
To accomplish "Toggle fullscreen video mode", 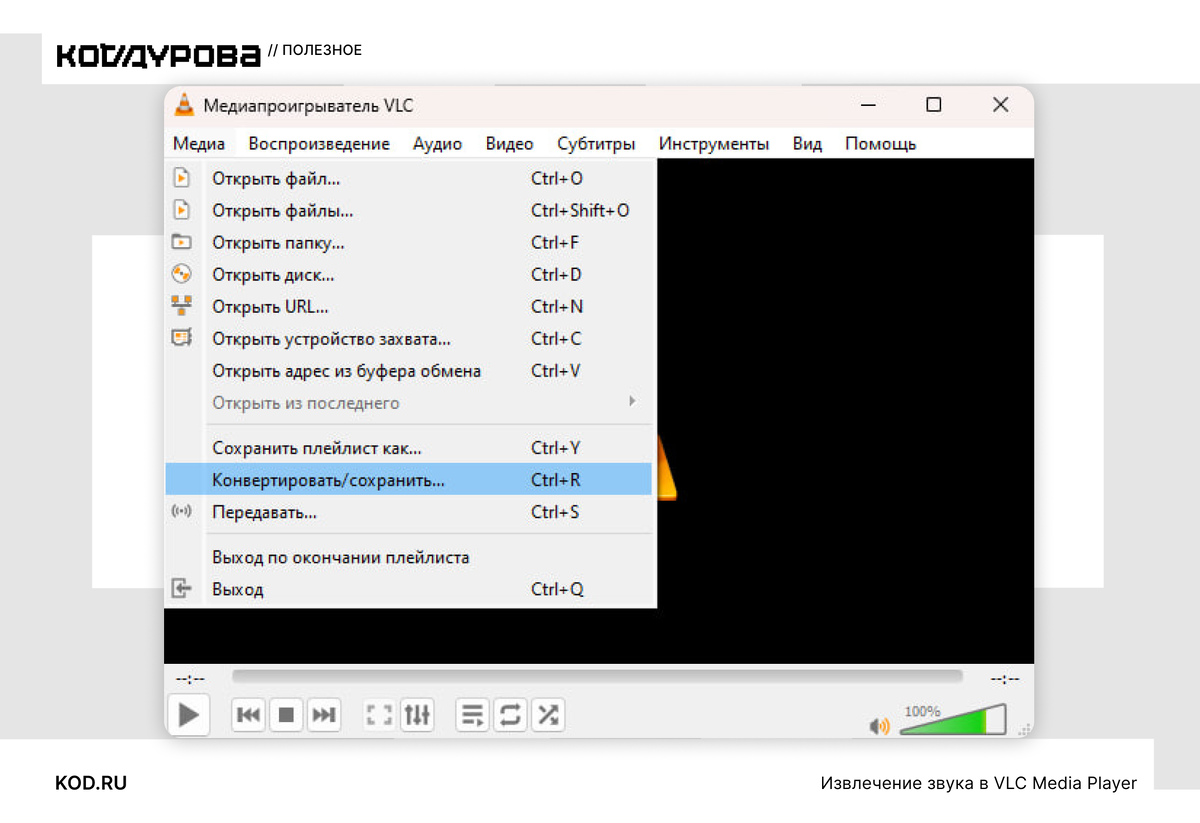I will click(379, 715).
